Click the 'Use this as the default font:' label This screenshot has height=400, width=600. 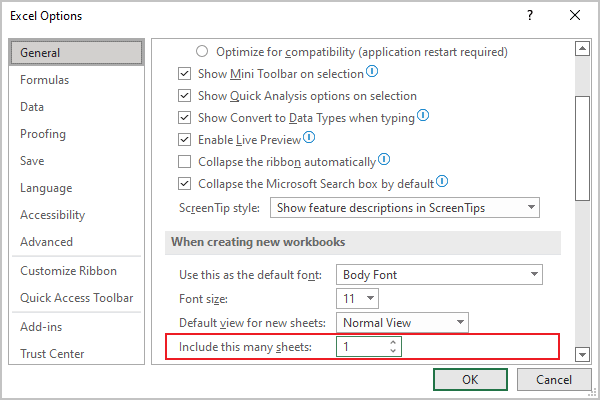250,275
